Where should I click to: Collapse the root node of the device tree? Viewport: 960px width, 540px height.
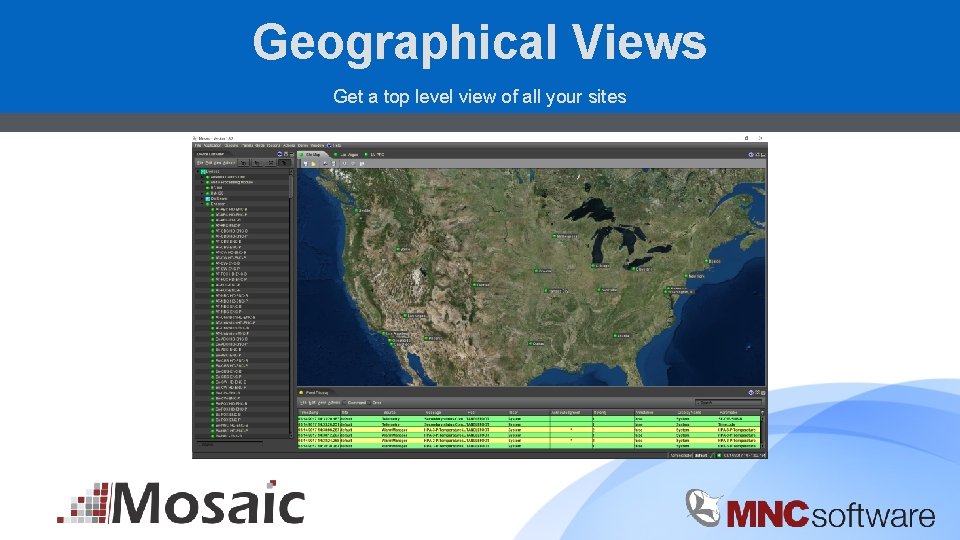(198, 171)
